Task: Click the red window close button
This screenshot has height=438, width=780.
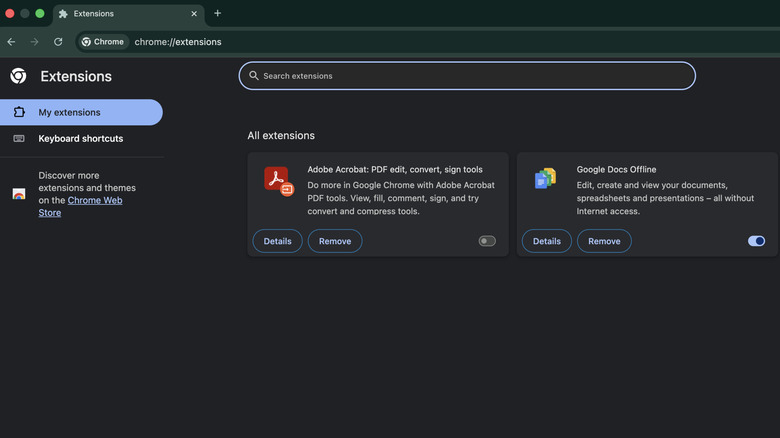Action: click(x=9, y=13)
